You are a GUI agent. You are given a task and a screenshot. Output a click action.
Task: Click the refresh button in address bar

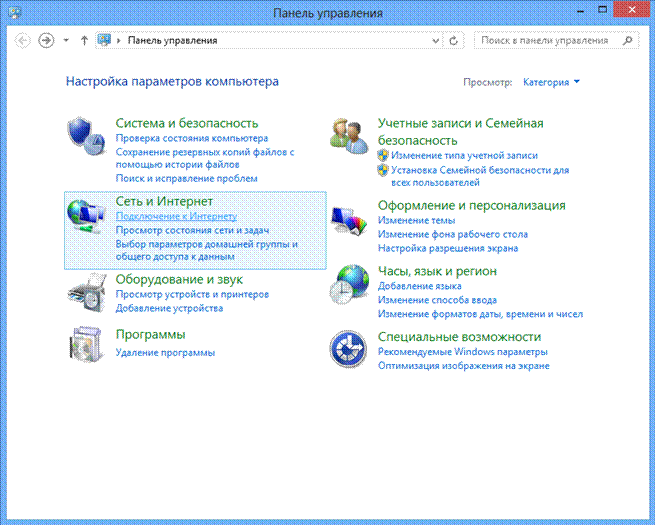(x=455, y=41)
